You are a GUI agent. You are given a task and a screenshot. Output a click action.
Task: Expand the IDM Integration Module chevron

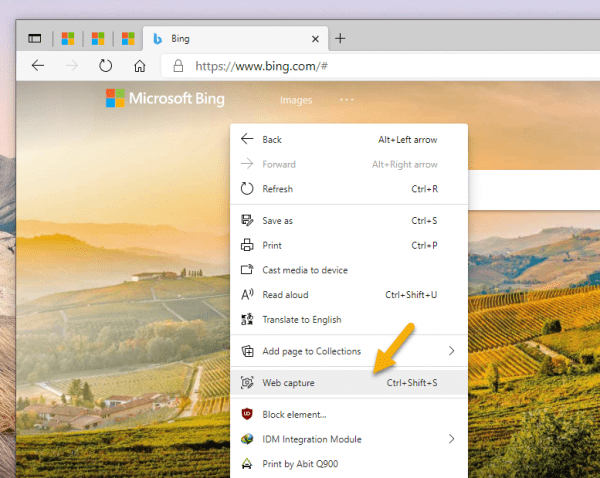[452, 439]
